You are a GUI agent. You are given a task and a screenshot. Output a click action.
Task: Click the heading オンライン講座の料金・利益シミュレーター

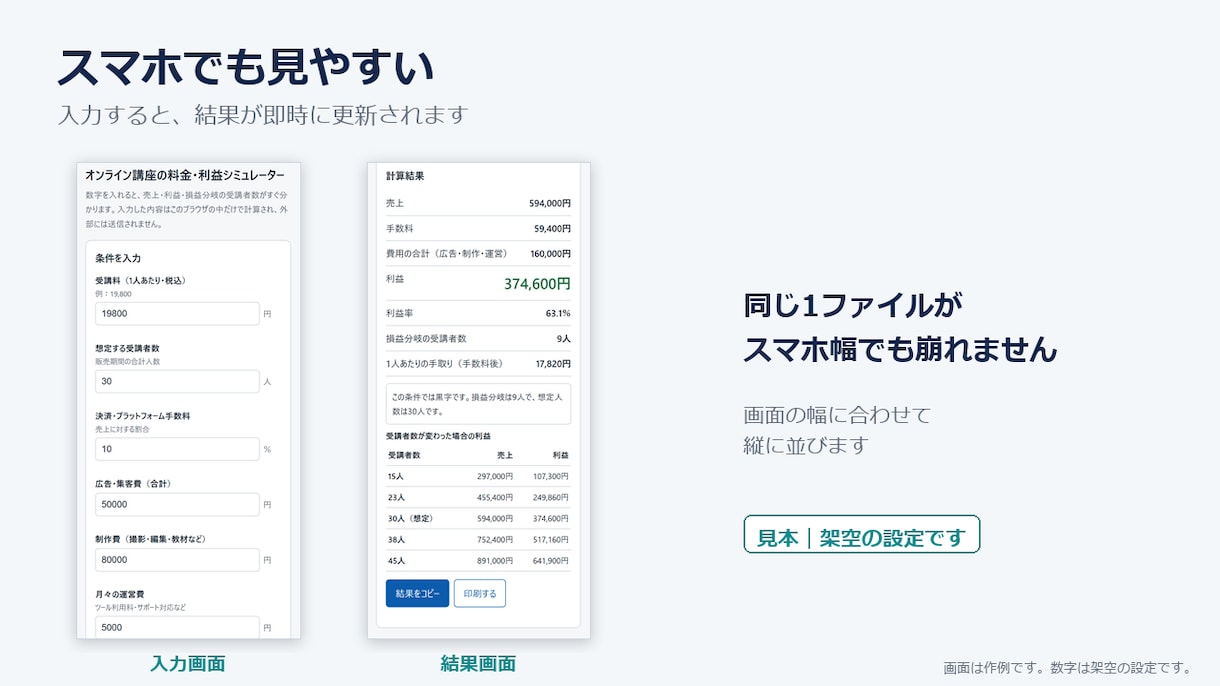click(185, 175)
